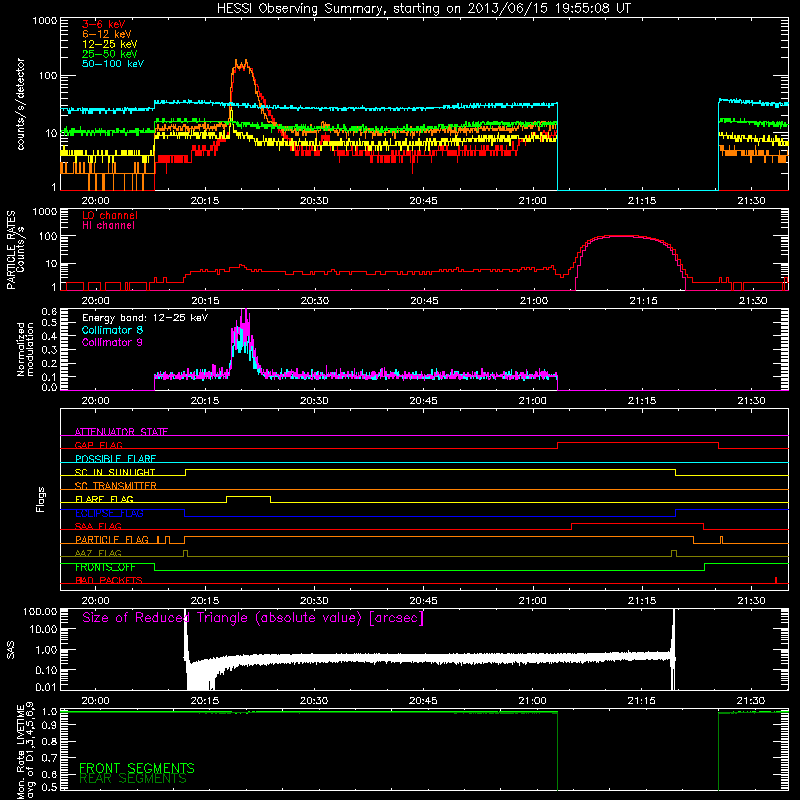The image size is (800, 800).
Task: Click the SC IN SUNLIGHT flag label
Action: 115,472
